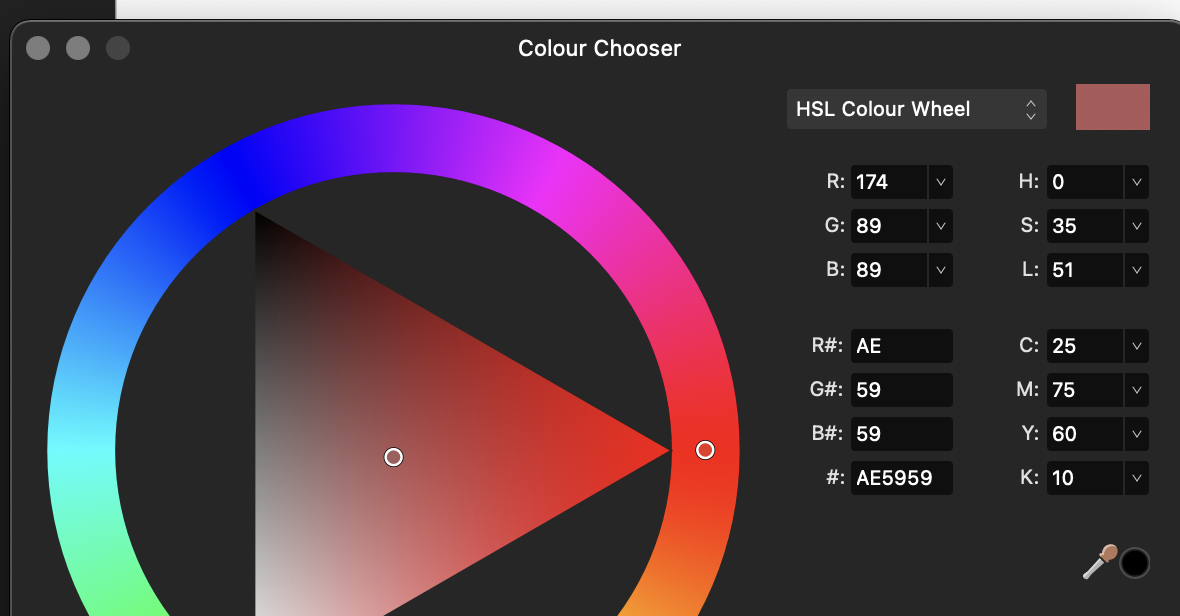Click the marker inside the saturation triangle

393,456
